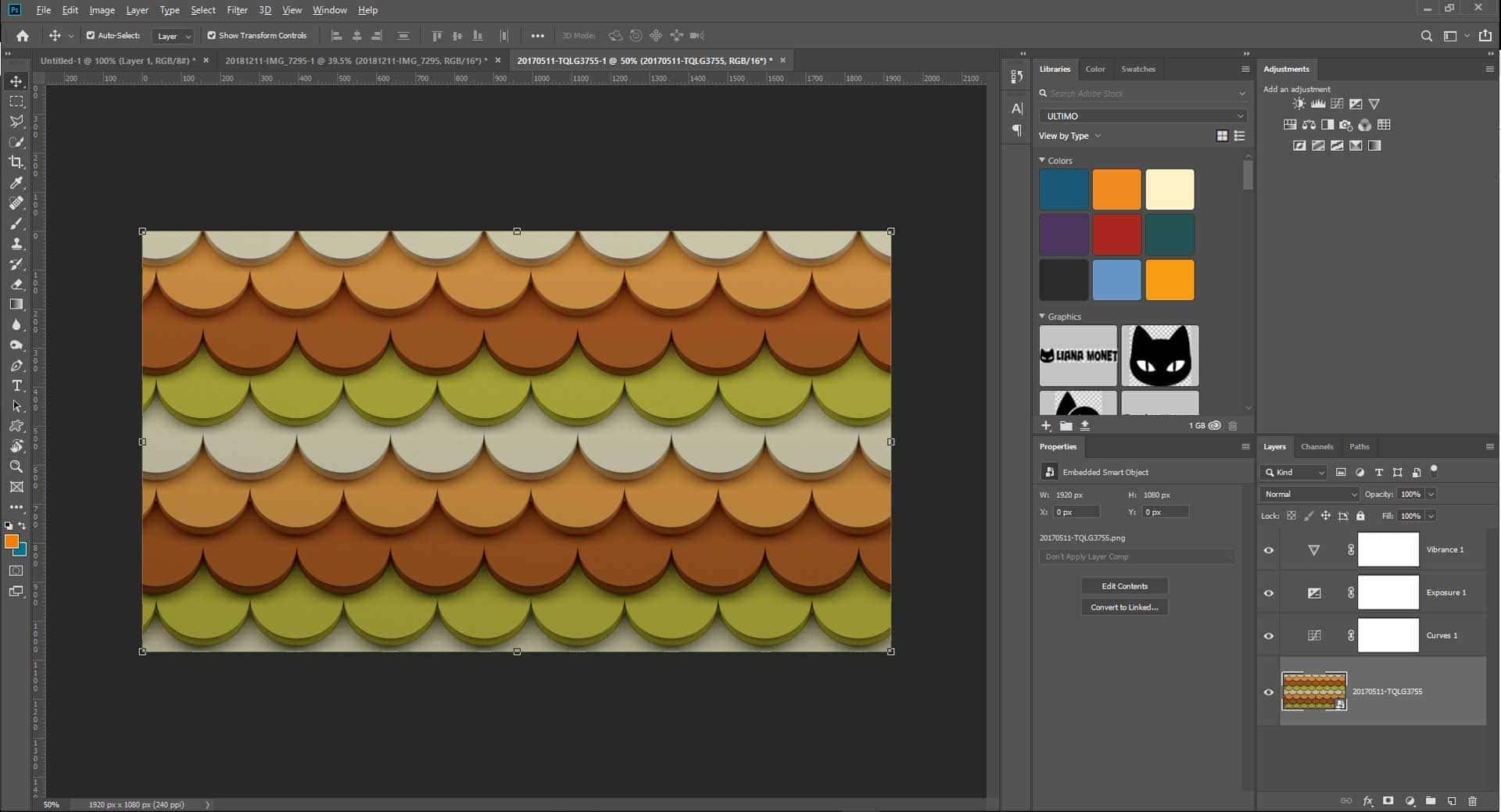Select the Move tool

tap(16, 80)
